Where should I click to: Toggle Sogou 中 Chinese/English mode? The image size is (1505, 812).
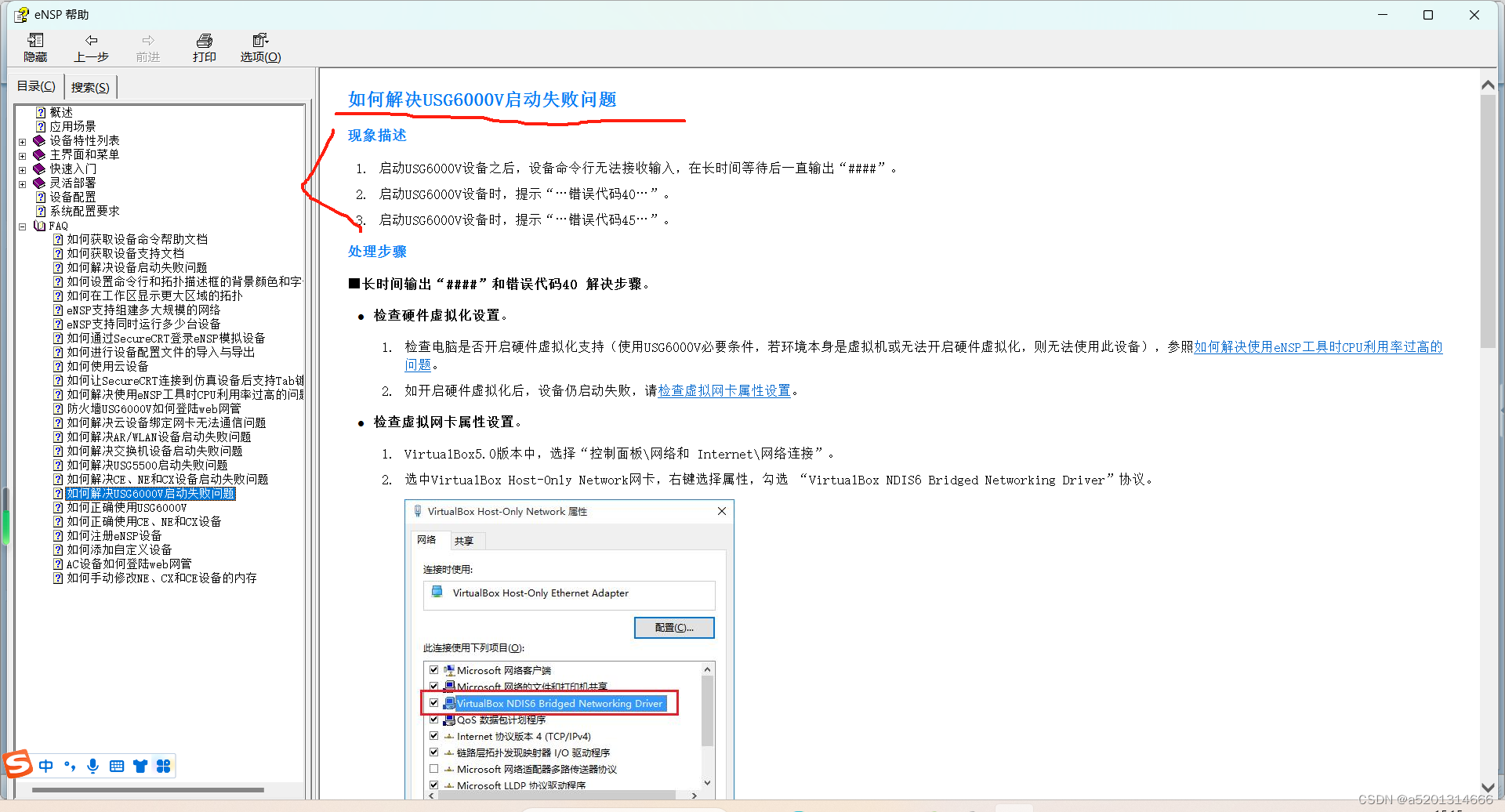(46, 766)
